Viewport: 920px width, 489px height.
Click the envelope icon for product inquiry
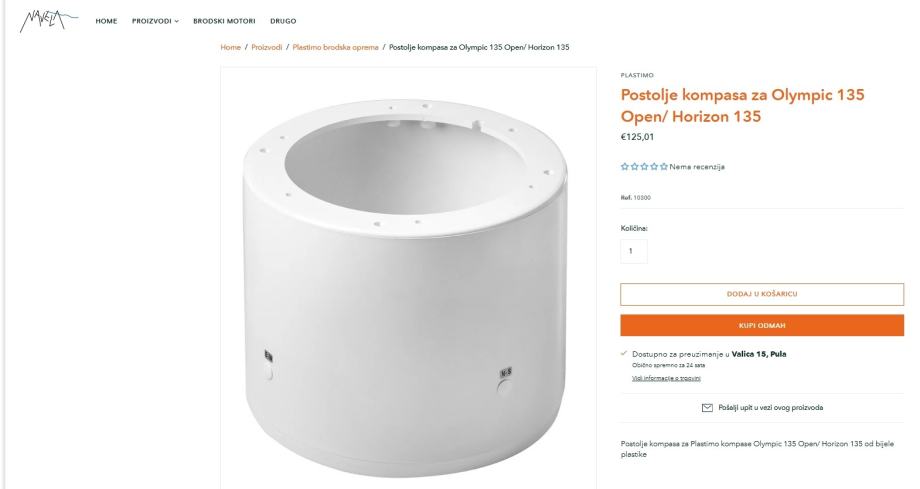click(x=707, y=407)
